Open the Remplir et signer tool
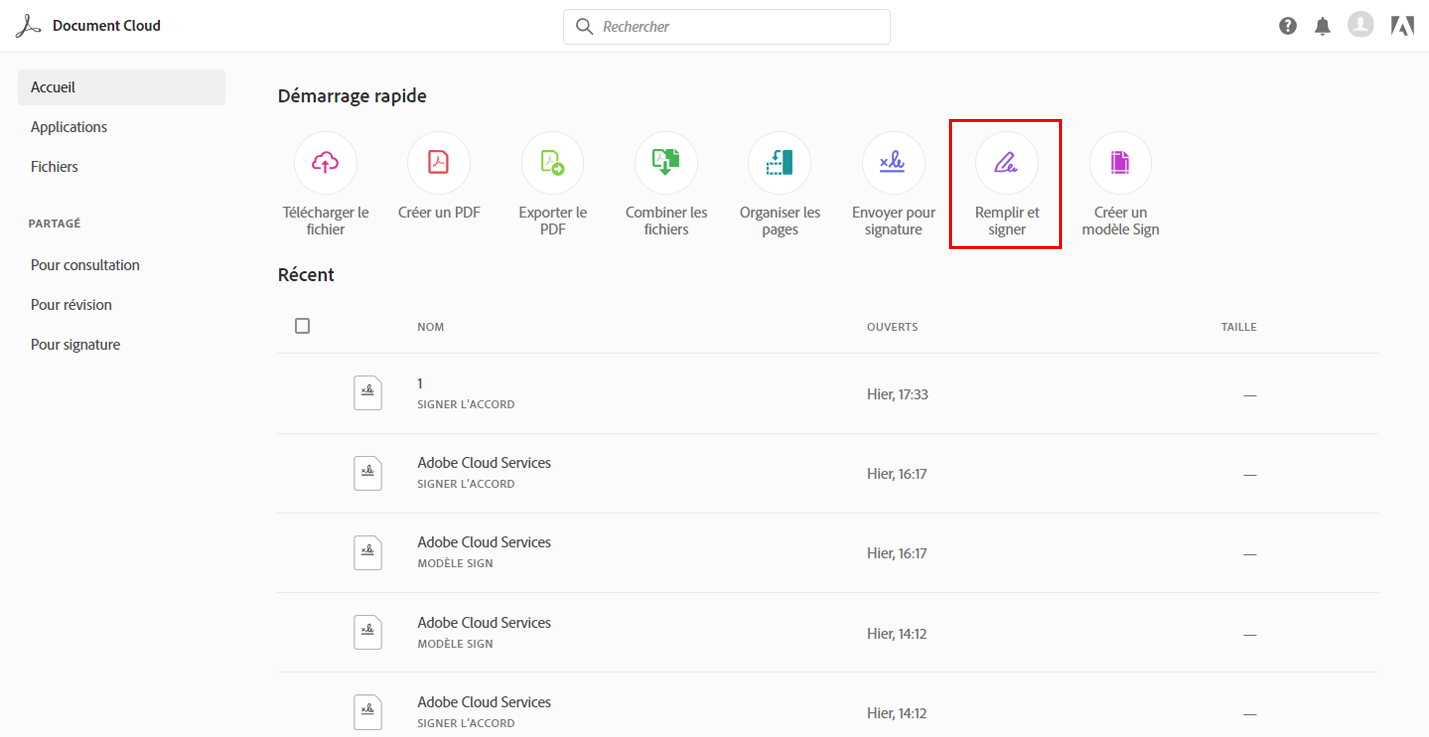 point(1006,163)
